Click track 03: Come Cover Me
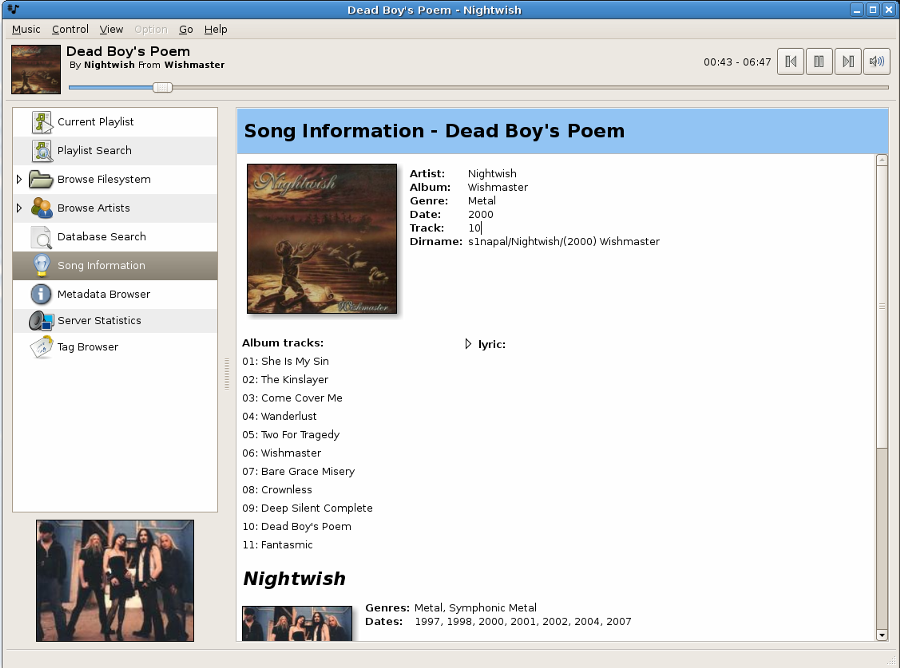900x668 pixels. tap(292, 398)
